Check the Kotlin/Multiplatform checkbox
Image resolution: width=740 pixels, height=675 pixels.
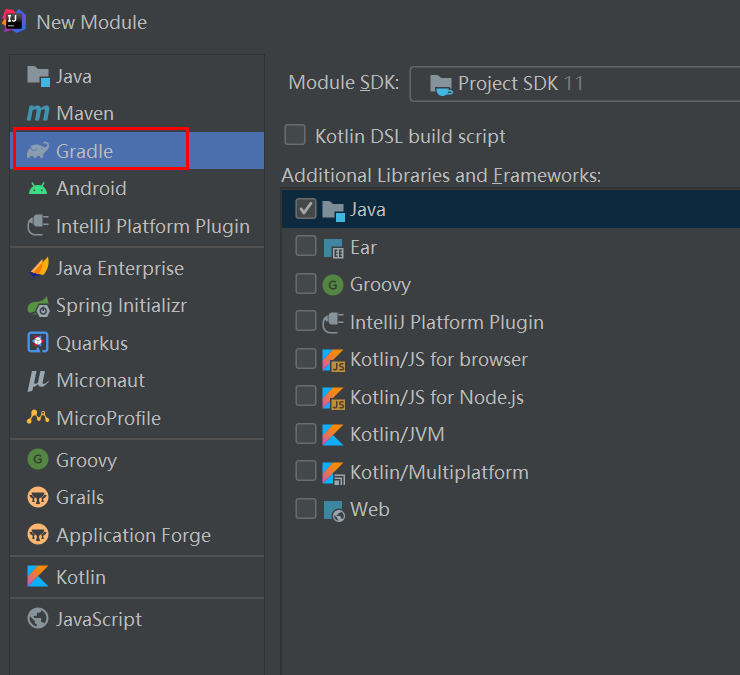pos(306,471)
